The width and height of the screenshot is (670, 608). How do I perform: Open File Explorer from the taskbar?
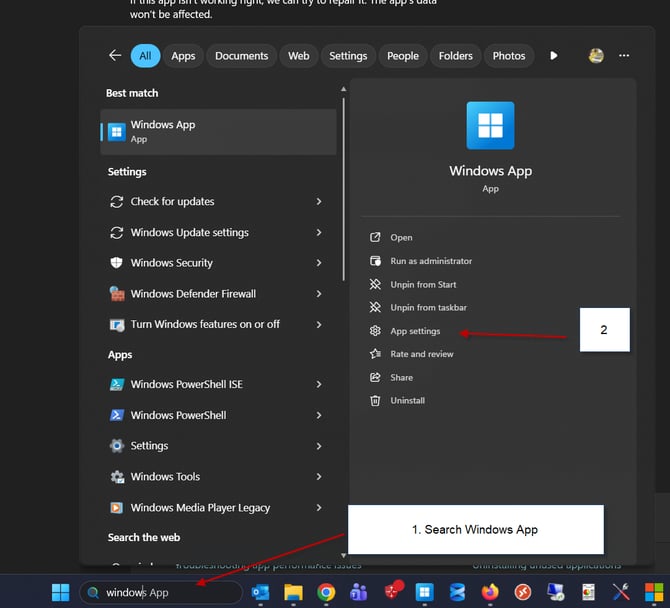point(293,592)
